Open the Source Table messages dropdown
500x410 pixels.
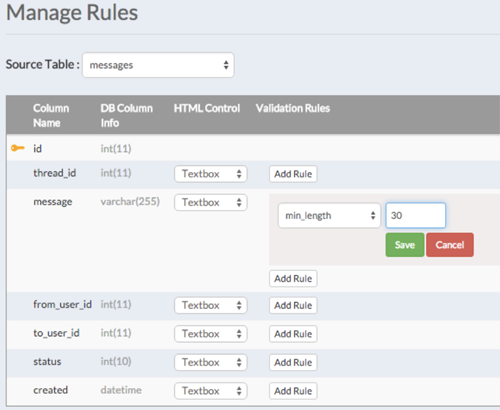click(x=158, y=65)
